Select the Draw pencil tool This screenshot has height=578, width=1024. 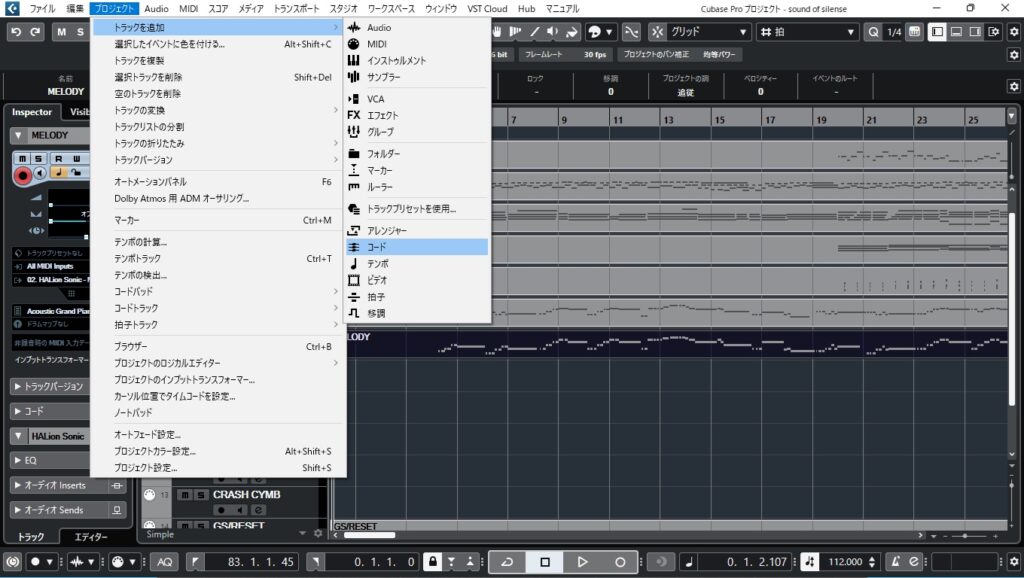tap(534, 32)
